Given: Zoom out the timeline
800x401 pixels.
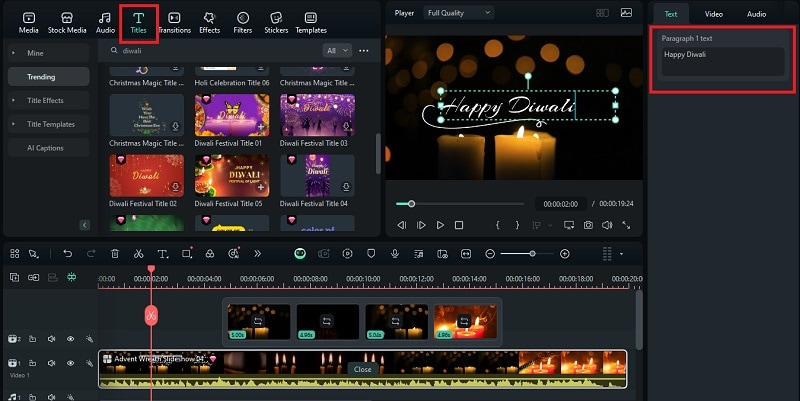Looking at the screenshot, I should 490,254.
